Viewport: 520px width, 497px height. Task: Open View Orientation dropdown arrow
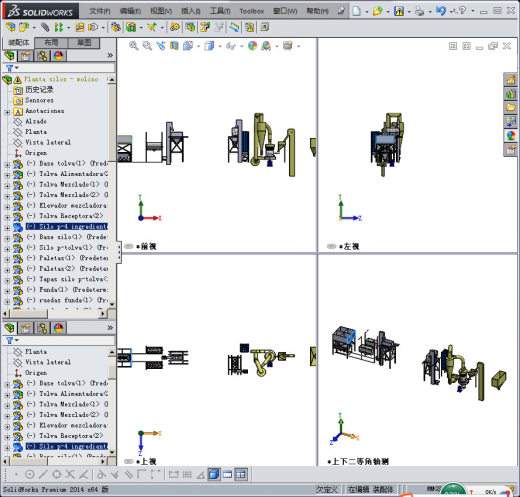pyautogui.click(x=198, y=46)
